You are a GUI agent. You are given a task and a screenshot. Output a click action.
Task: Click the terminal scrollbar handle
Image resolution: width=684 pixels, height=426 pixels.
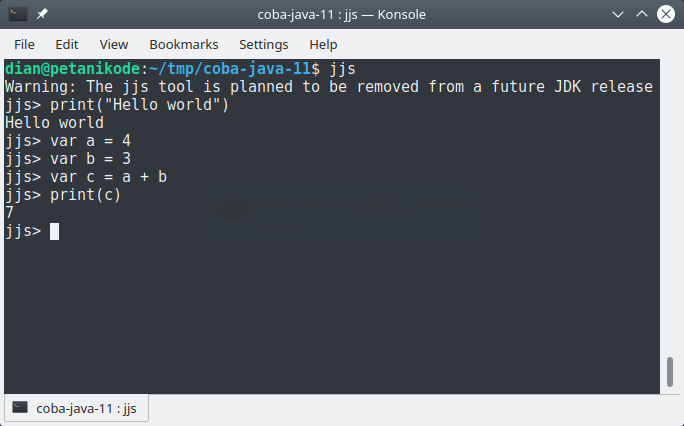[x=669, y=372]
